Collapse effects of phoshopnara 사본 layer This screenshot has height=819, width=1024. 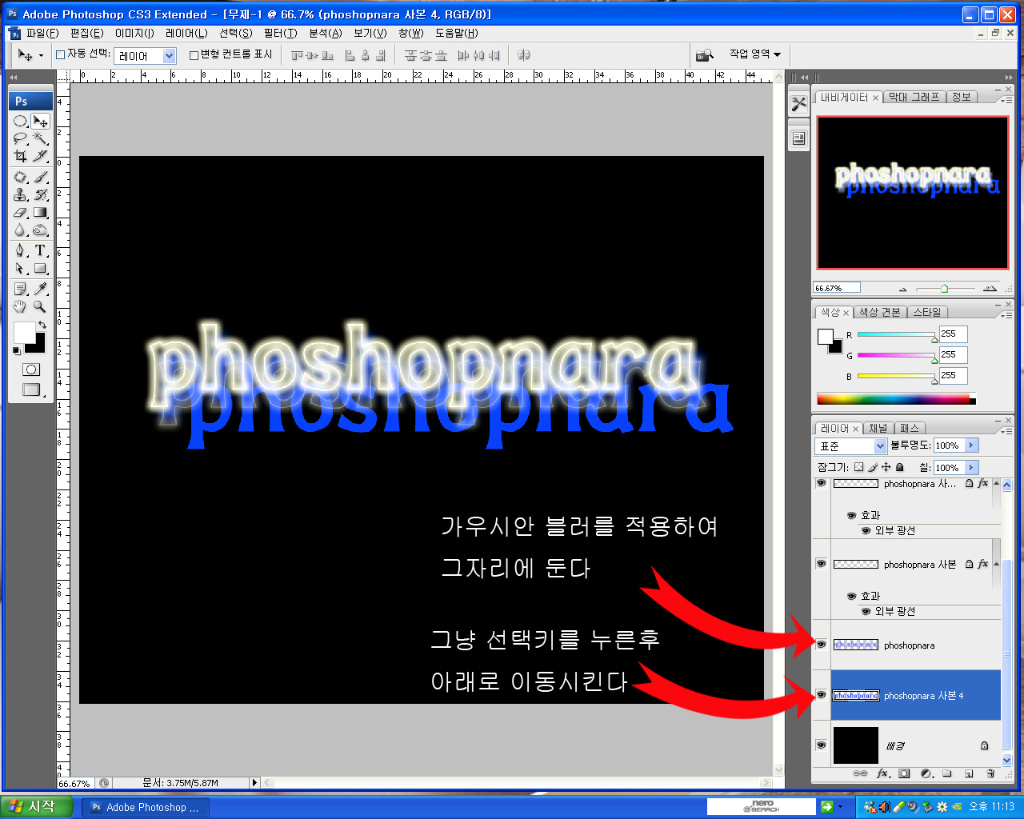(x=997, y=564)
